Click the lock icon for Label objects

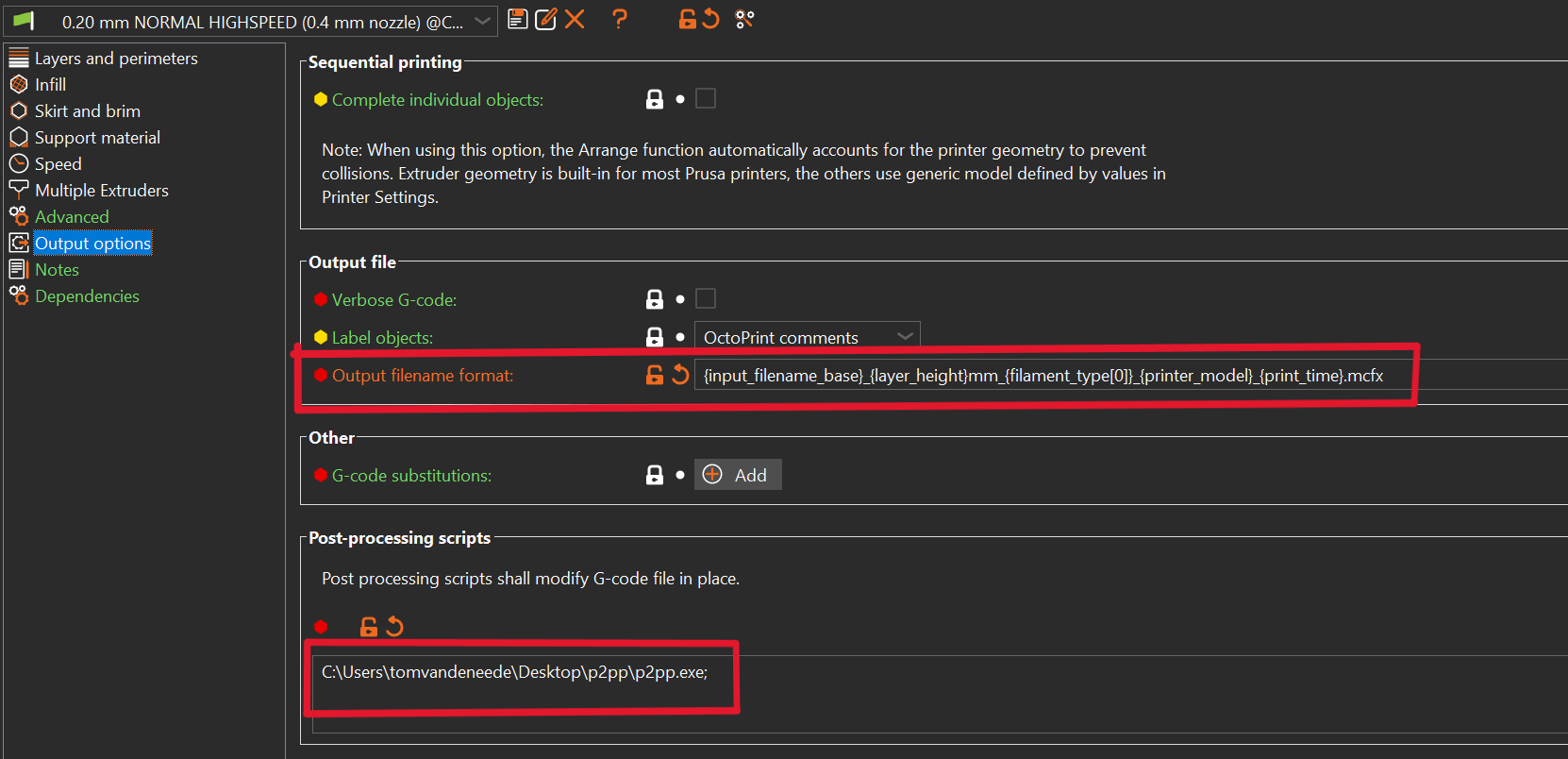pos(655,337)
